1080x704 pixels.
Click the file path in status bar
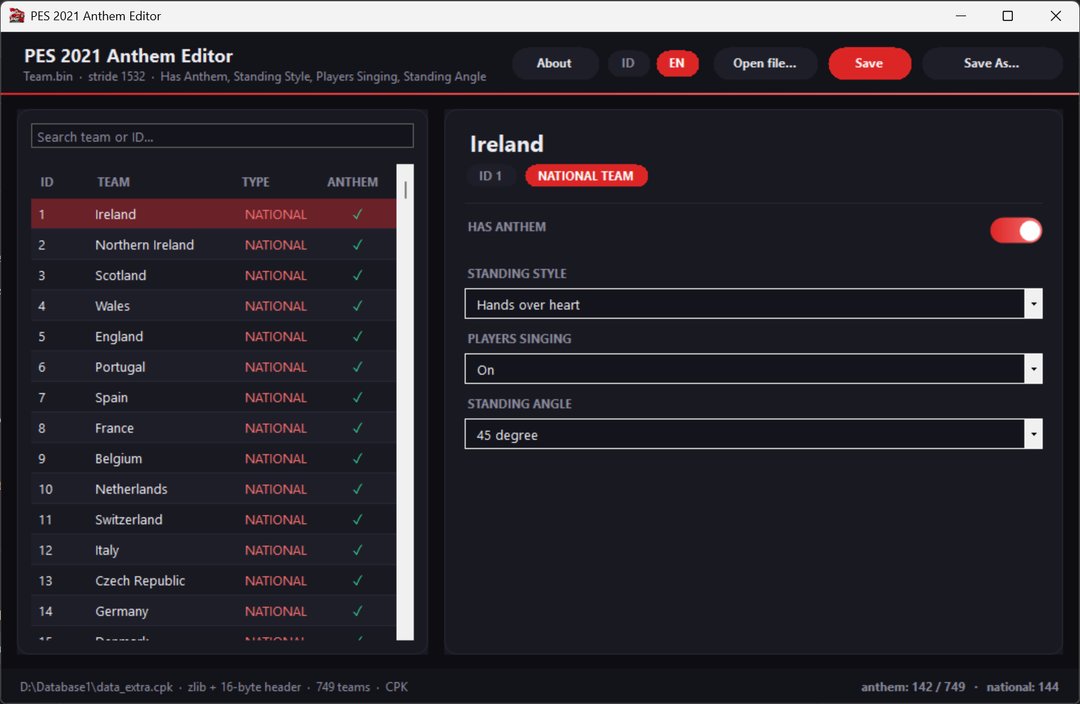point(96,687)
